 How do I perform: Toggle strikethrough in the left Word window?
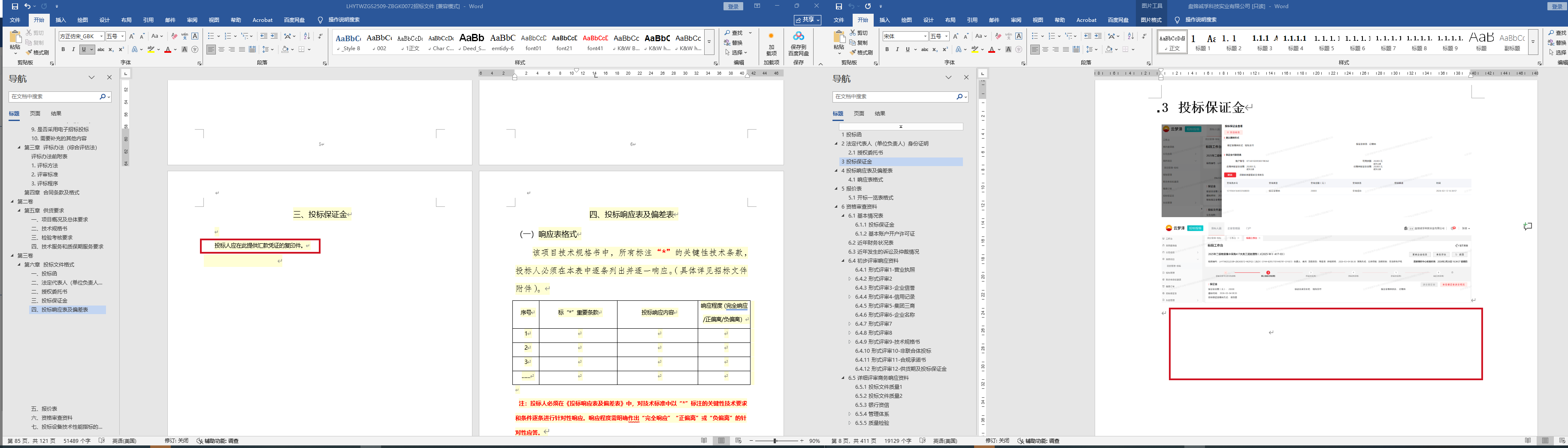101,49
